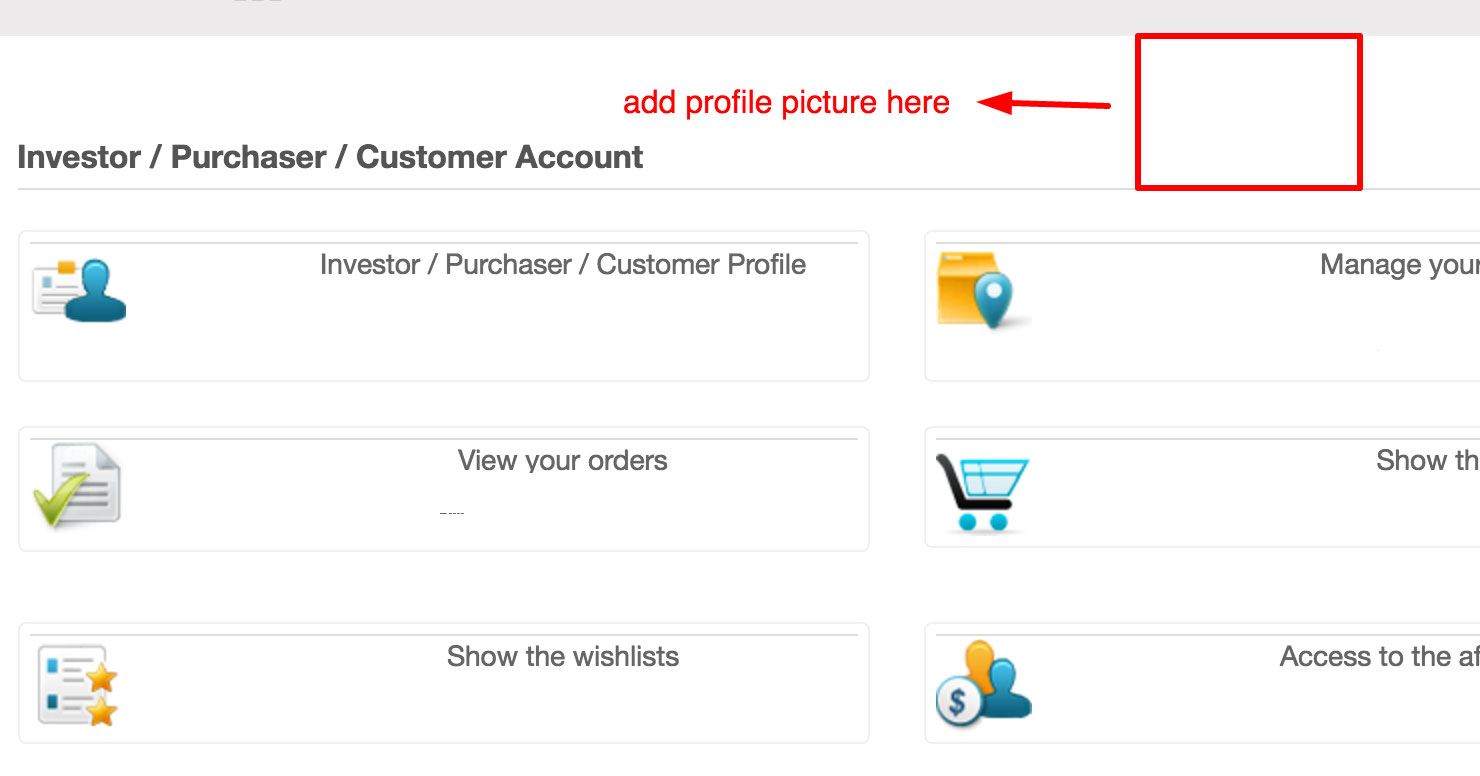1480x776 pixels.
Task: Click the red add profile picture here text
Action: (x=786, y=103)
